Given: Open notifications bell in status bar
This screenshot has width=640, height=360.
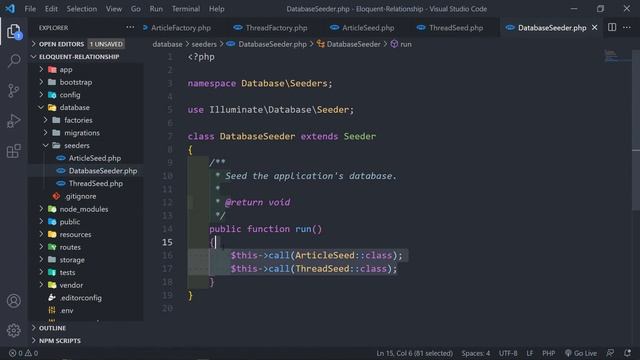Looking at the screenshot, I should click(x=627, y=353).
